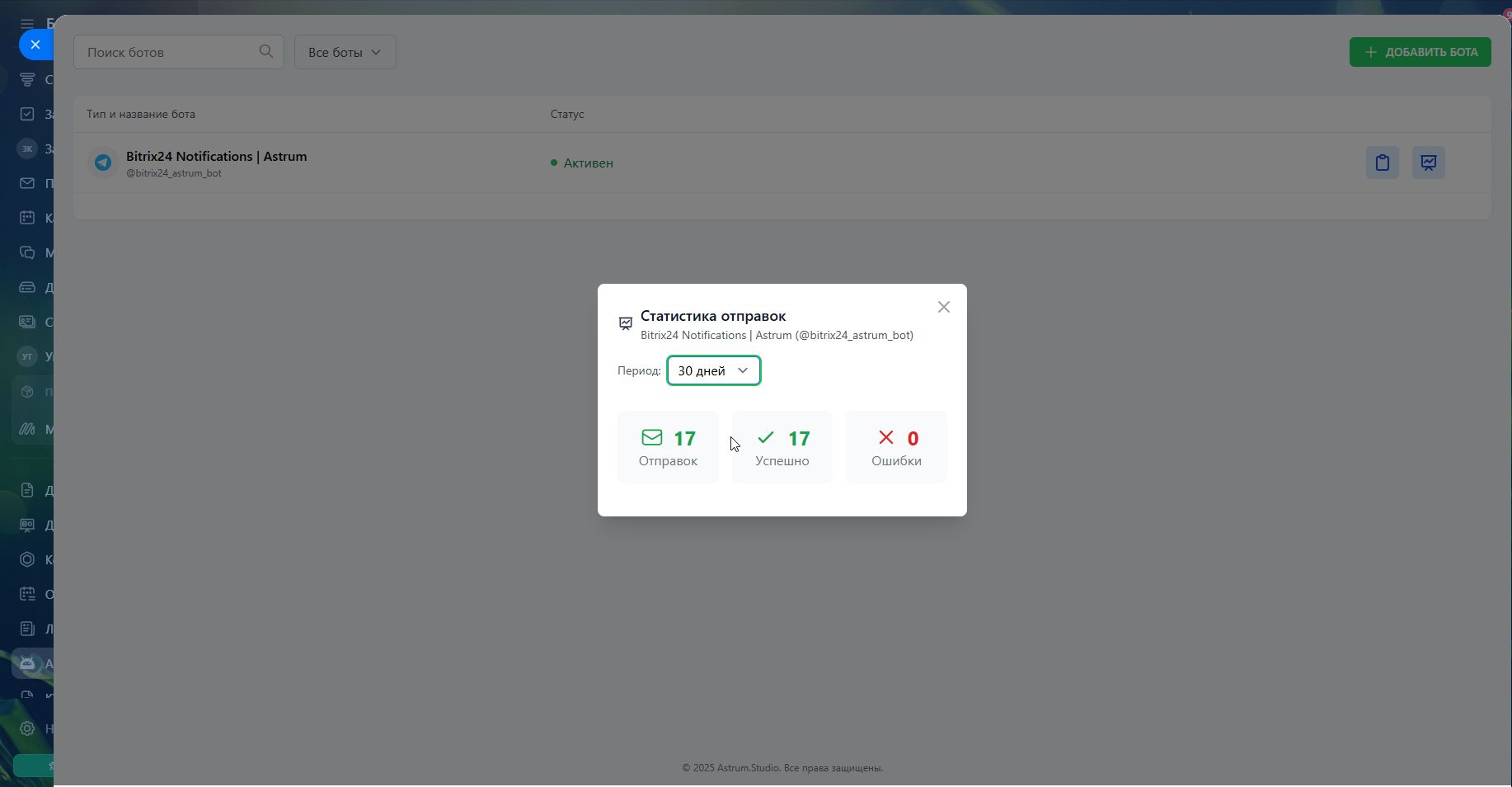The image size is (1512, 787).
Task: Open settings via the sidebar gear icon
Action: (x=27, y=728)
